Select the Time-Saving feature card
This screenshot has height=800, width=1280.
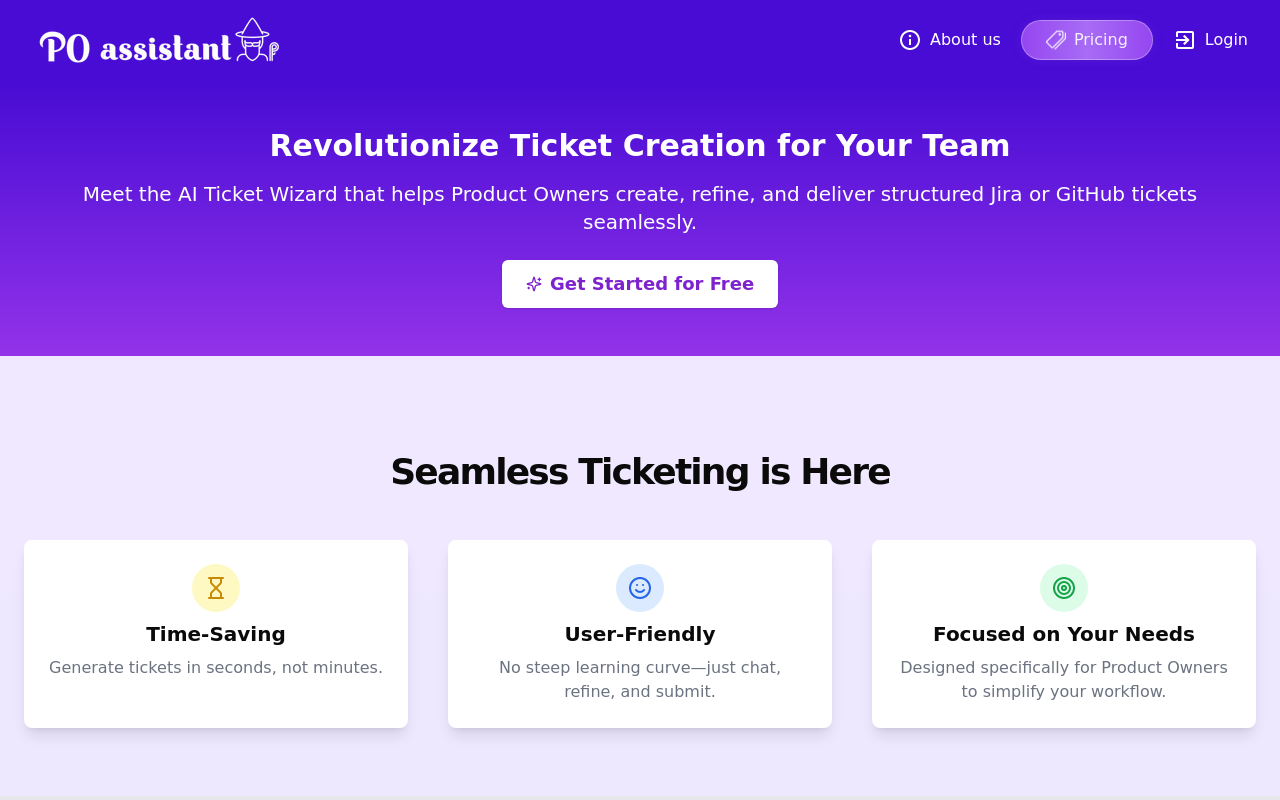216,634
